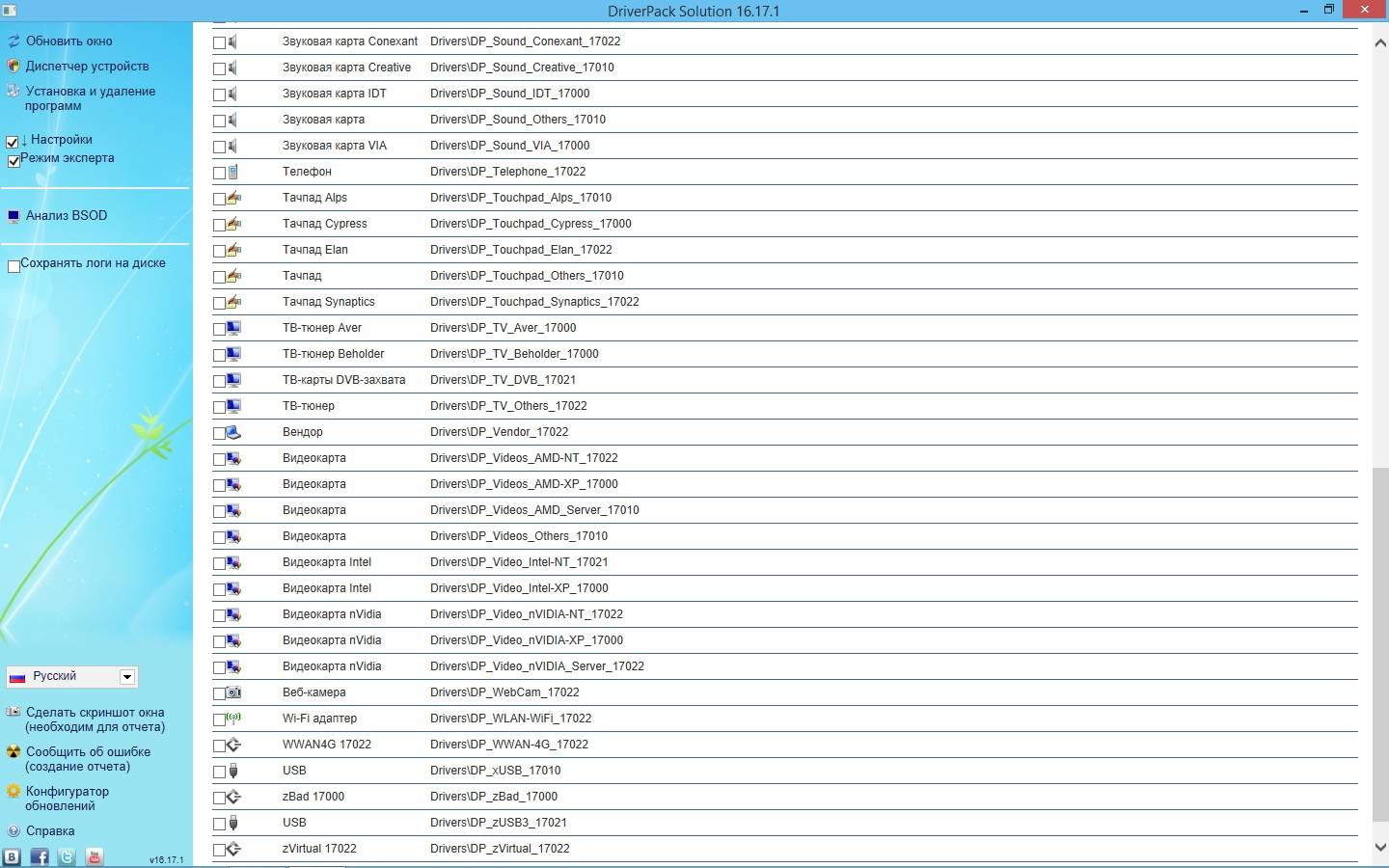The height and width of the screenshot is (868, 1389).
Task: Click the scrollbar up arrow
Action: click(x=1379, y=42)
